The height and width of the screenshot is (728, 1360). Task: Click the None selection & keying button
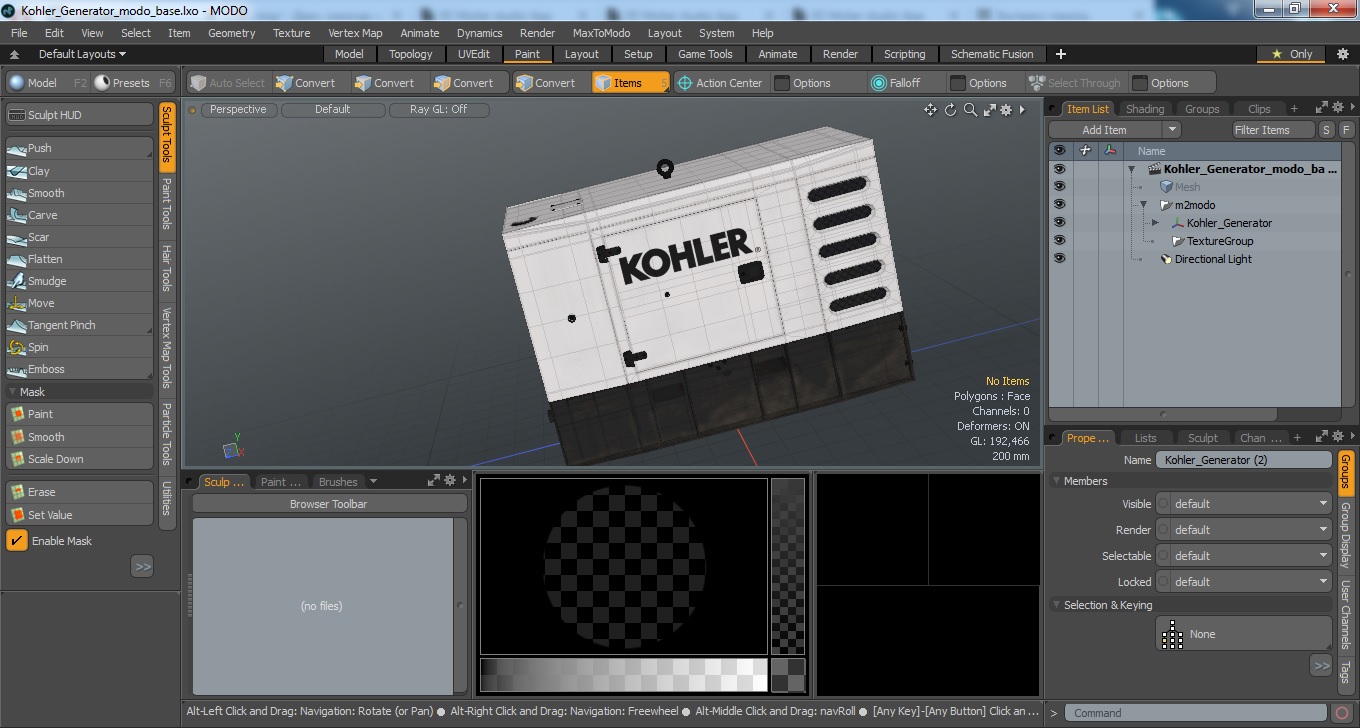click(1244, 634)
